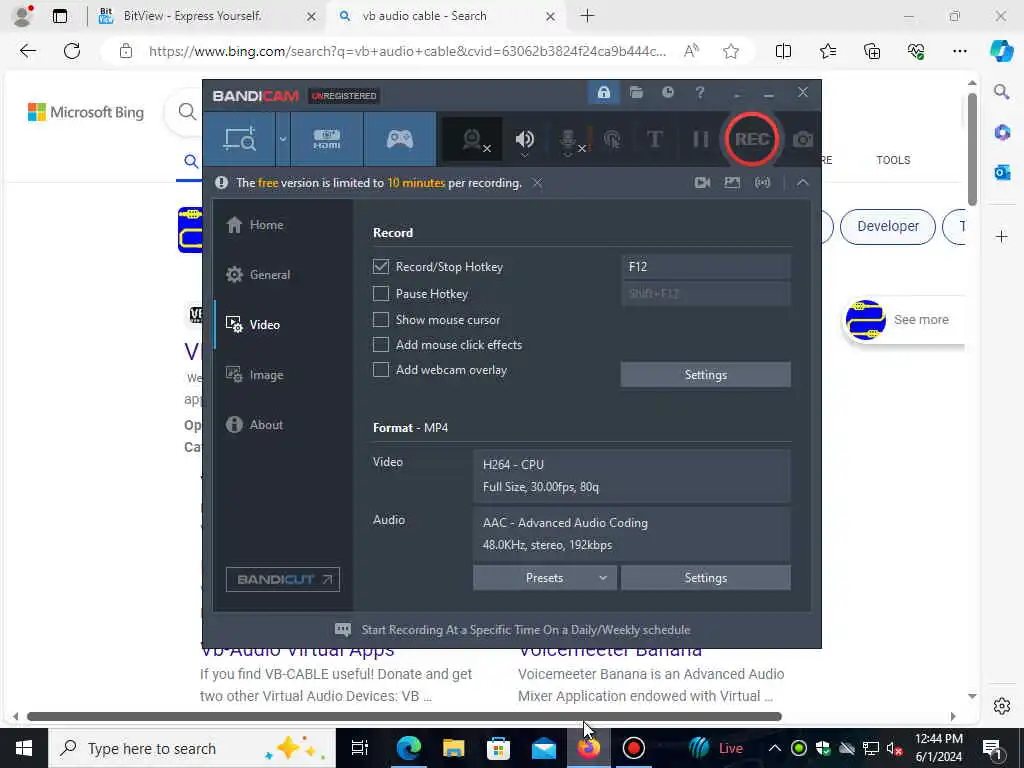Enable Add mouse click effects checkbox

381,344
